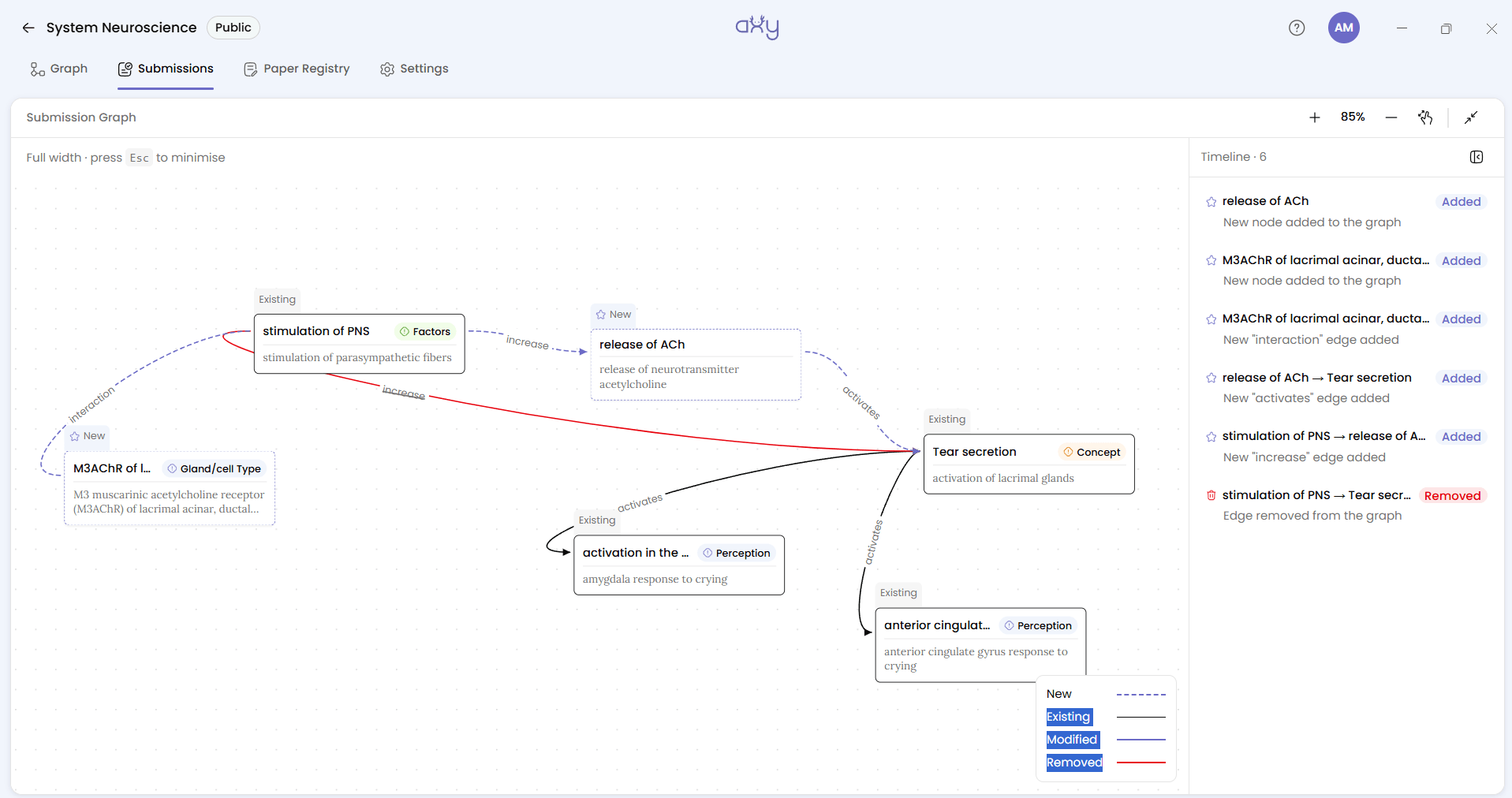Toggle Modified in the legend
The width and height of the screenshot is (1512, 798).
(1072, 740)
